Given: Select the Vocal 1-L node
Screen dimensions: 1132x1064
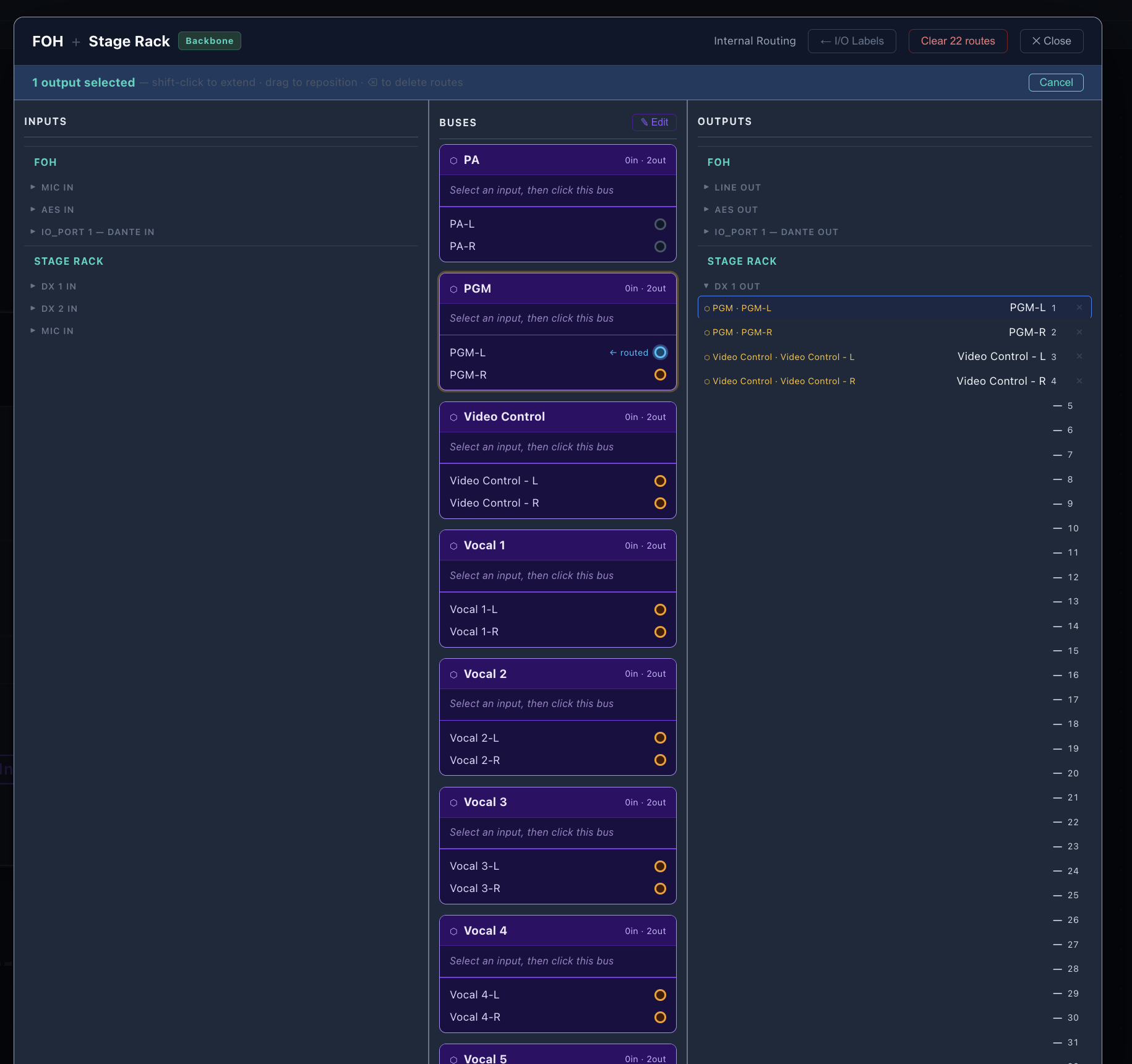Looking at the screenshot, I should [660, 609].
